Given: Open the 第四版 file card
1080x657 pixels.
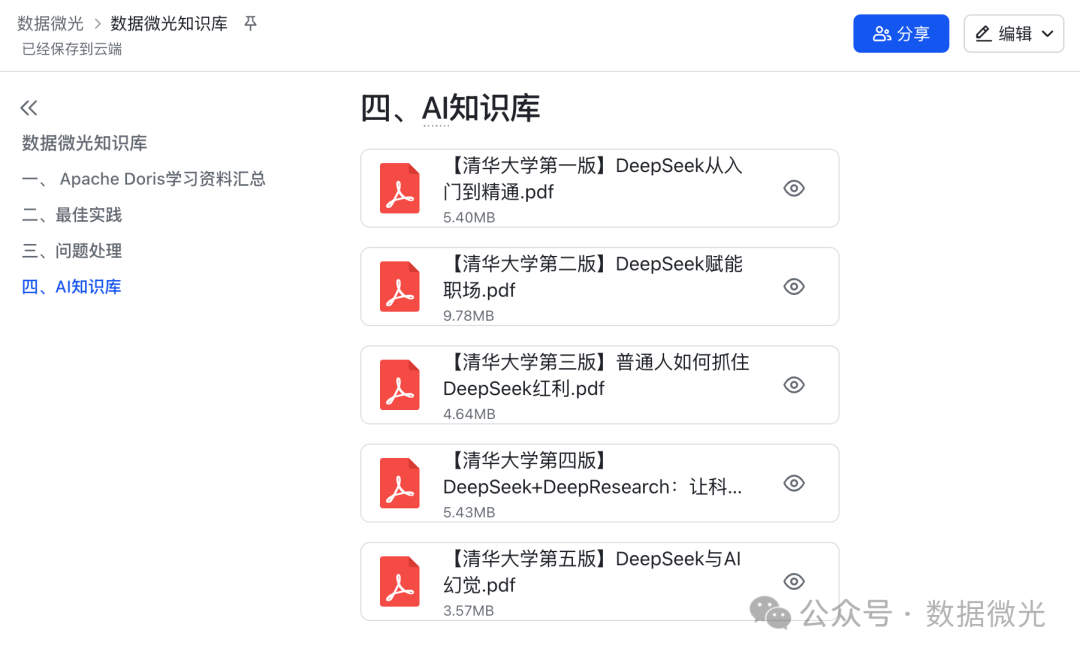Looking at the screenshot, I should tap(600, 483).
